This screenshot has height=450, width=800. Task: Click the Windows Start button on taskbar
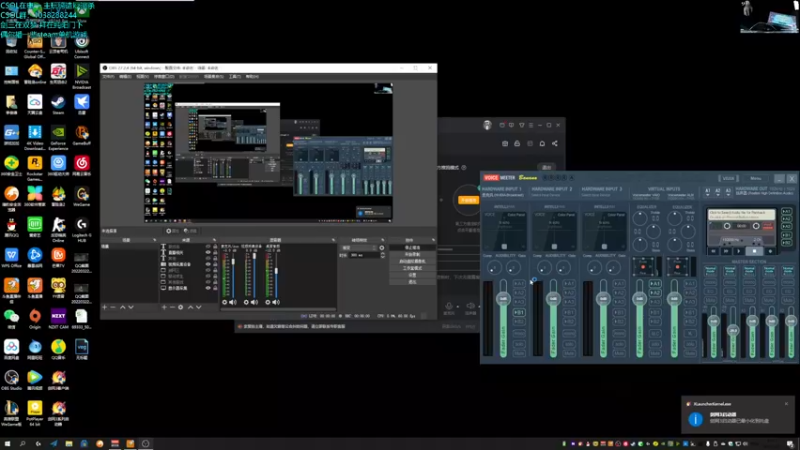[8, 443]
